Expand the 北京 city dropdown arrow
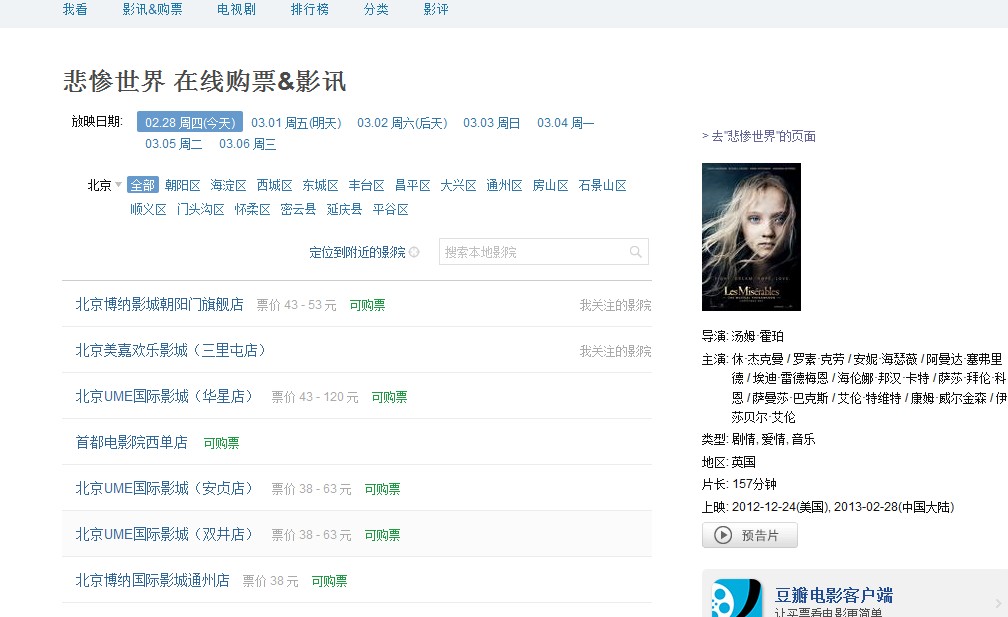The image size is (1008, 617). pyautogui.click(x=118, y=185)
